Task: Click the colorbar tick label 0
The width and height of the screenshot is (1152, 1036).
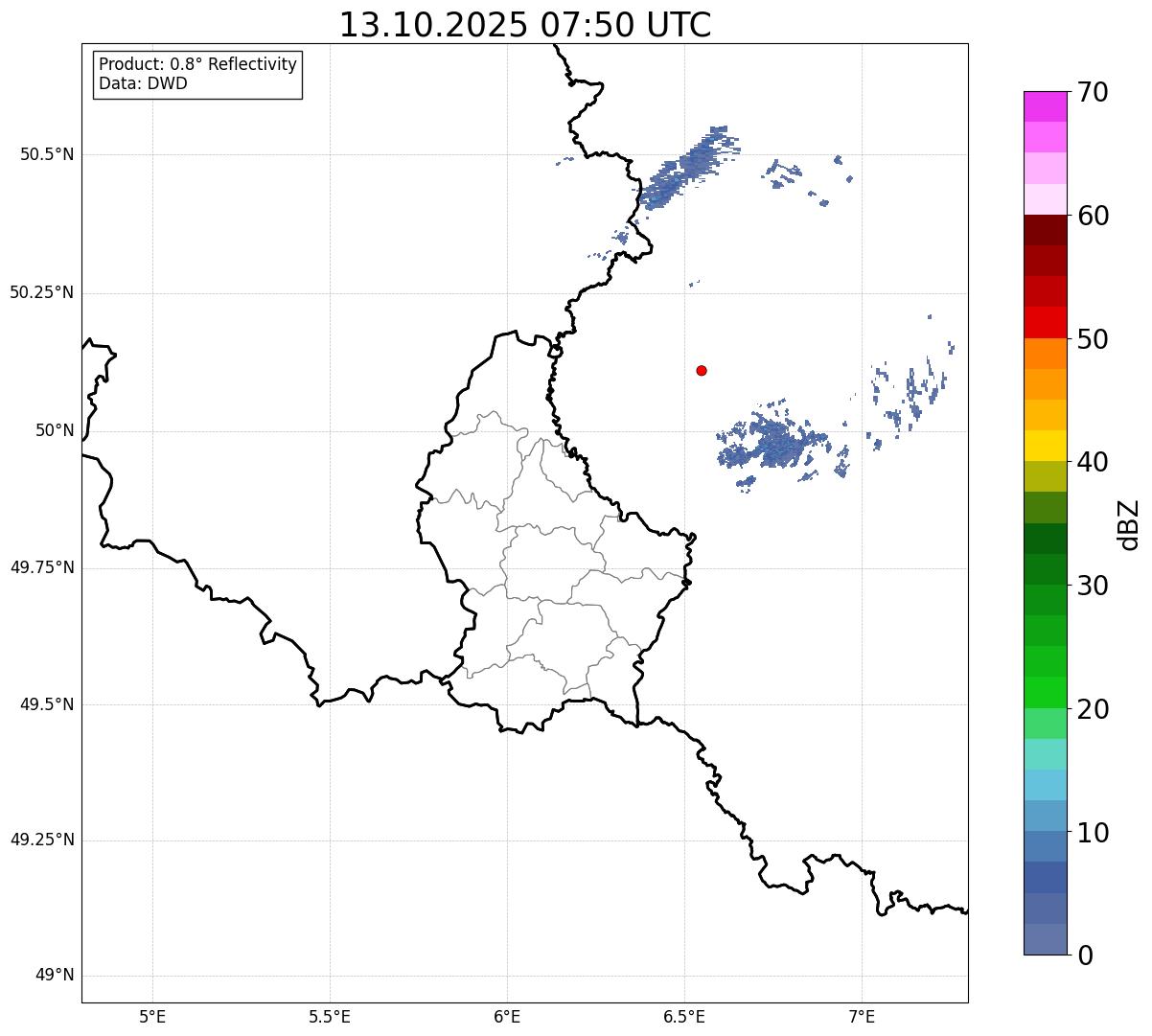Action: [1084, 955]
